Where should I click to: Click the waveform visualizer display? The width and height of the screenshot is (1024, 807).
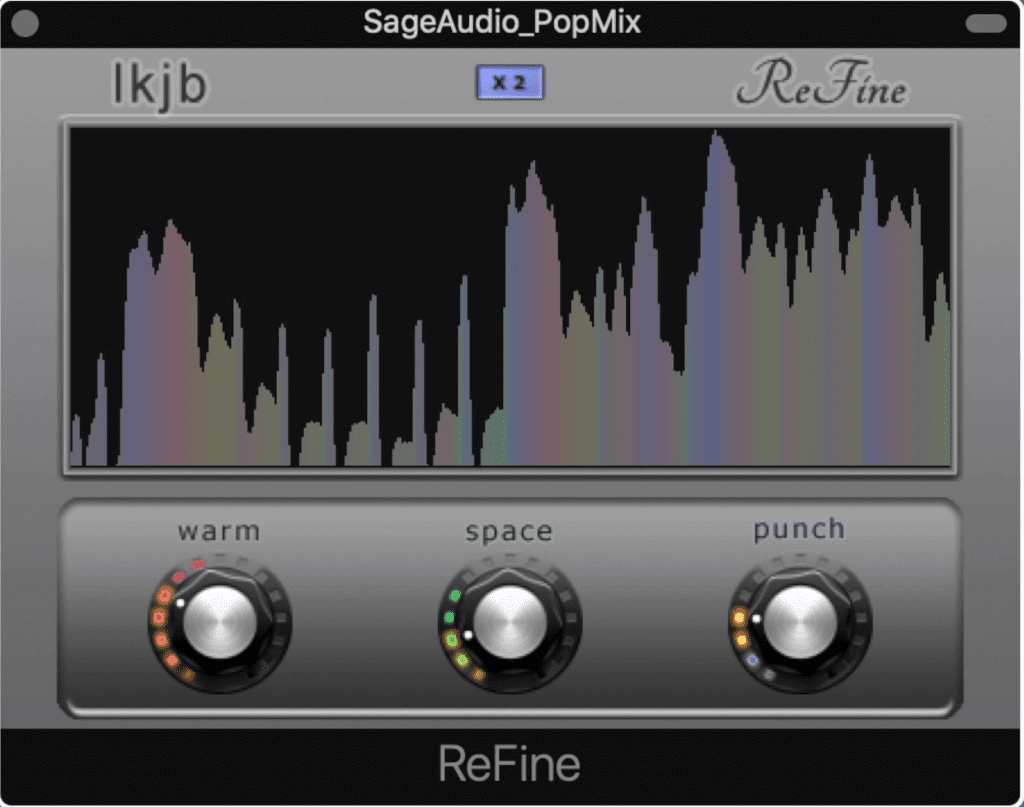tap(510, 297)
